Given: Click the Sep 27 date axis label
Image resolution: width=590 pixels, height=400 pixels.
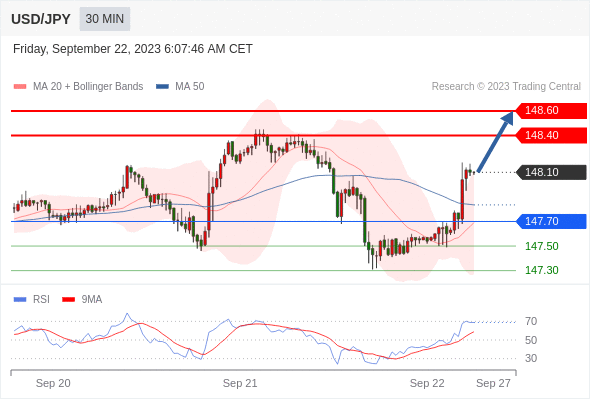Looking at the screenshot, I should point(493,383).
